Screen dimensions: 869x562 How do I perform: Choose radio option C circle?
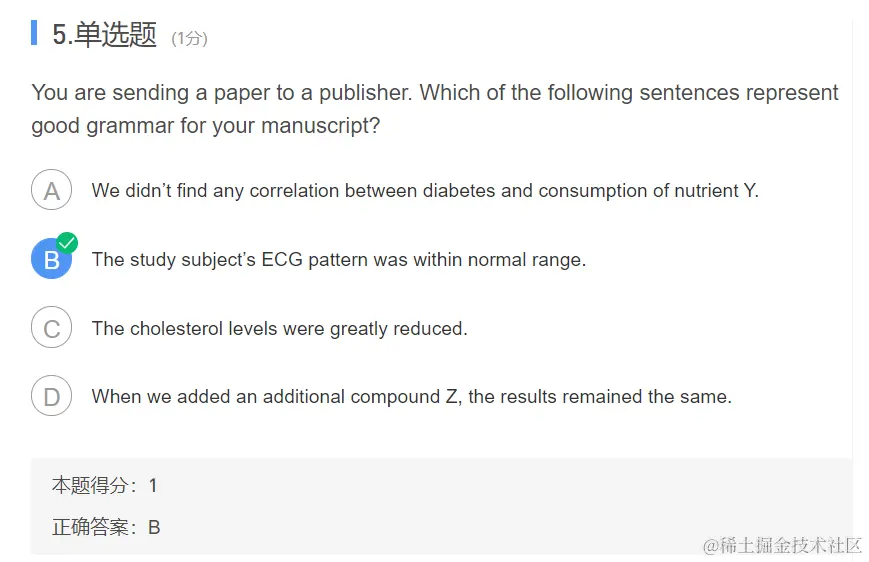[52, 328]
